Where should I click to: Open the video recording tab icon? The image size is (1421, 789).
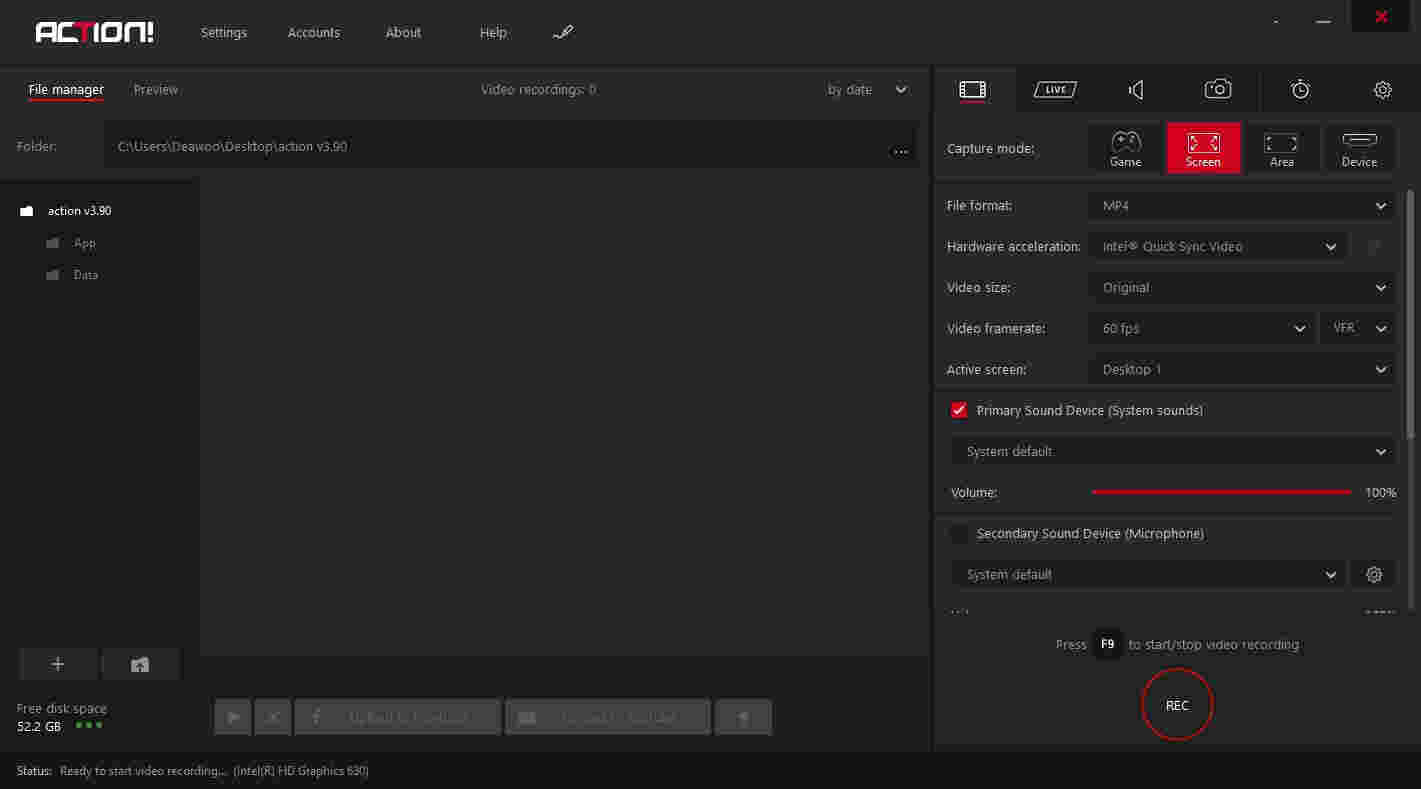coord(973,90)
